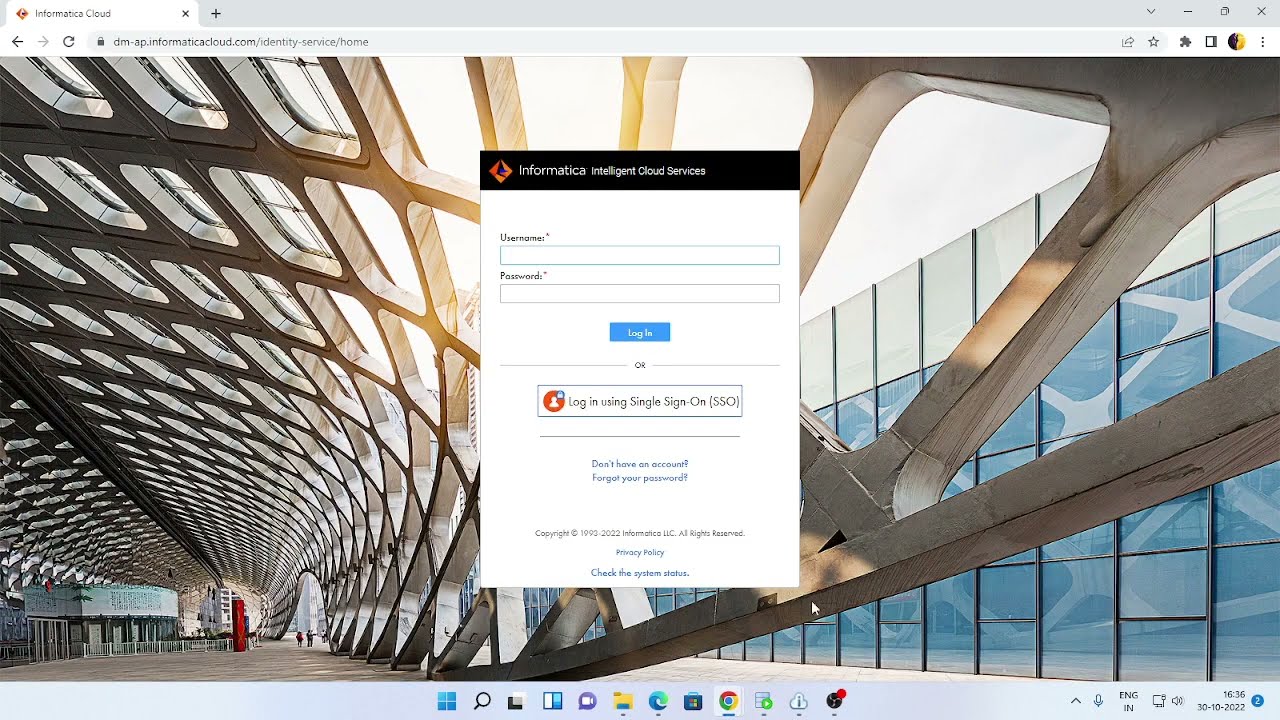The width and height of the screenshot is (1280, 720).
Task: Open the red-dot recording app on taskbar
Action: tap(835, 701)
